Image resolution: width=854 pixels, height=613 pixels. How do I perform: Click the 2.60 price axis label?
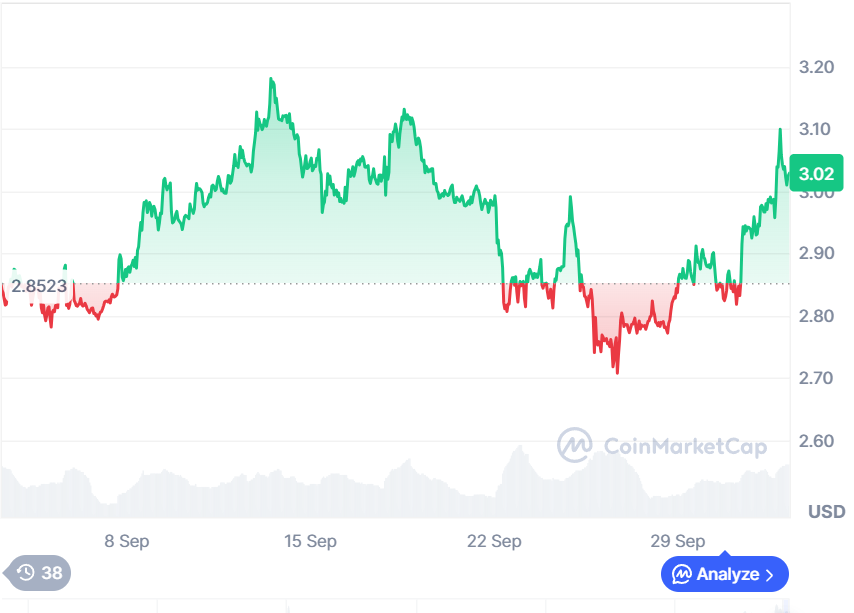point(816,441)
